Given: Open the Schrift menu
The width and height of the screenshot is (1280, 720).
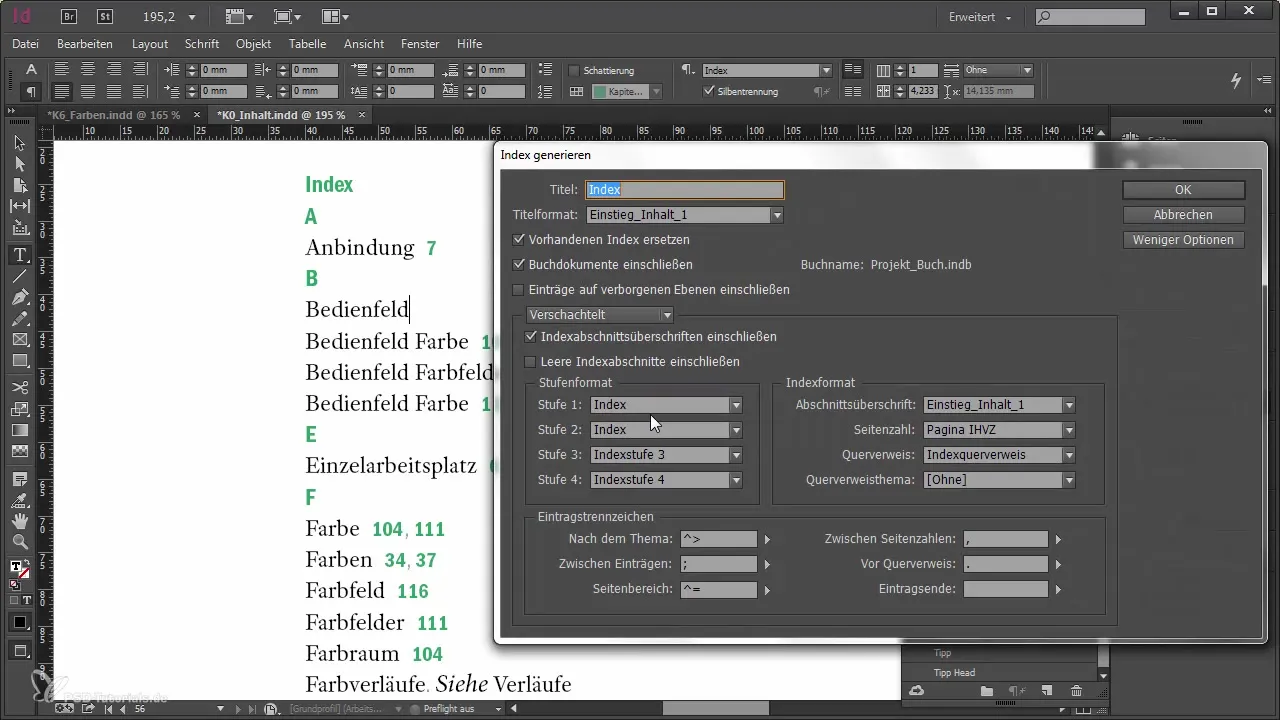Looking at the screenshot, I should click(x=202, y=44).
